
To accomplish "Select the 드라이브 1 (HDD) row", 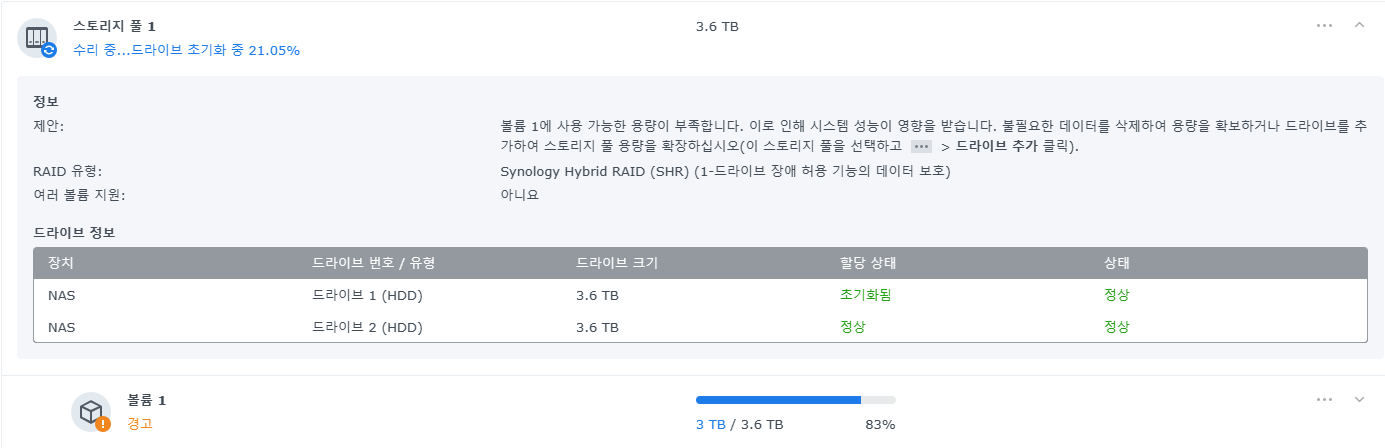I will 700,295.
